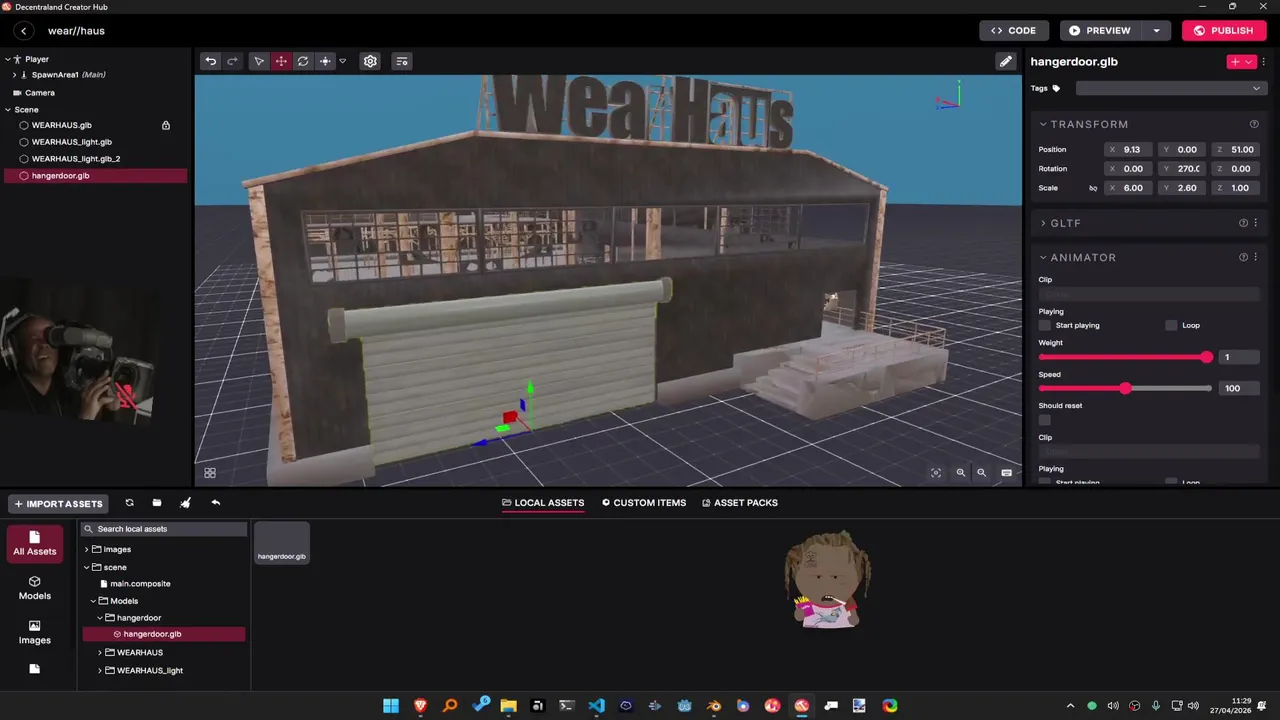Select All Assets category

[34, 543]
